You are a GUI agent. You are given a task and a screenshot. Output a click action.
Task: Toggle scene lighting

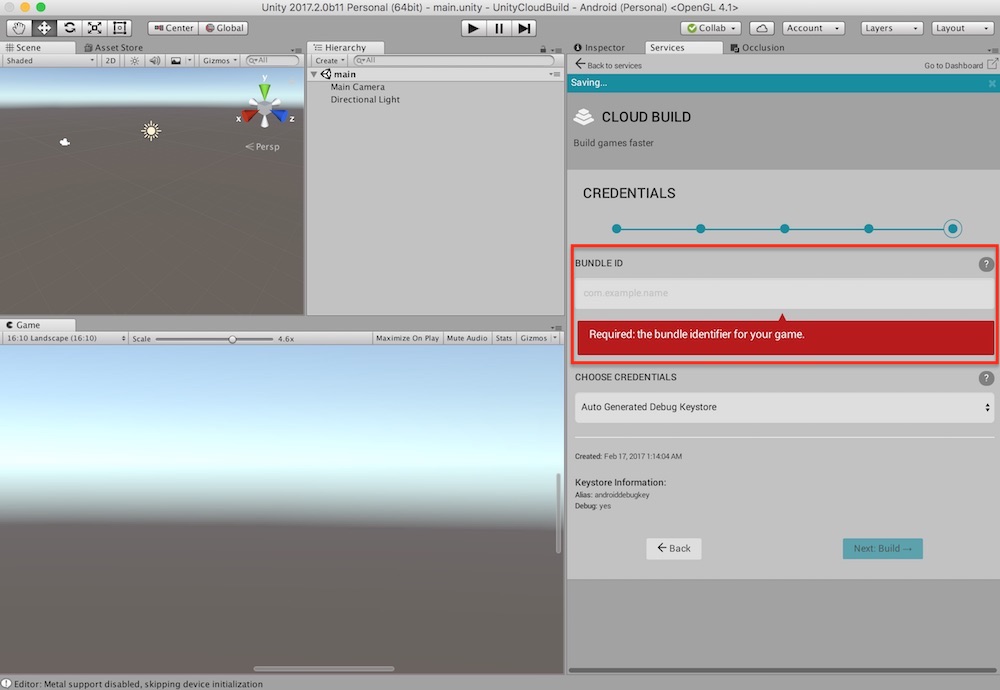(x=133, y=60)
